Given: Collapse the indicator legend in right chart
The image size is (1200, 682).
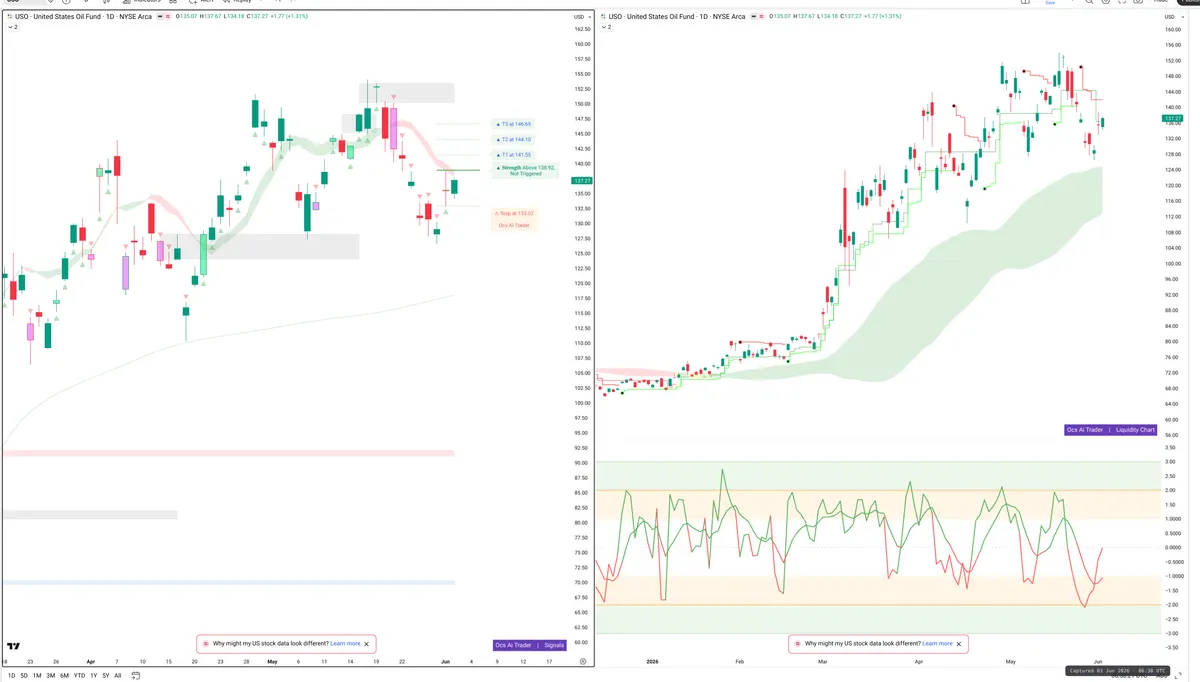Looking at the screenshot, I should pos(605,27).
